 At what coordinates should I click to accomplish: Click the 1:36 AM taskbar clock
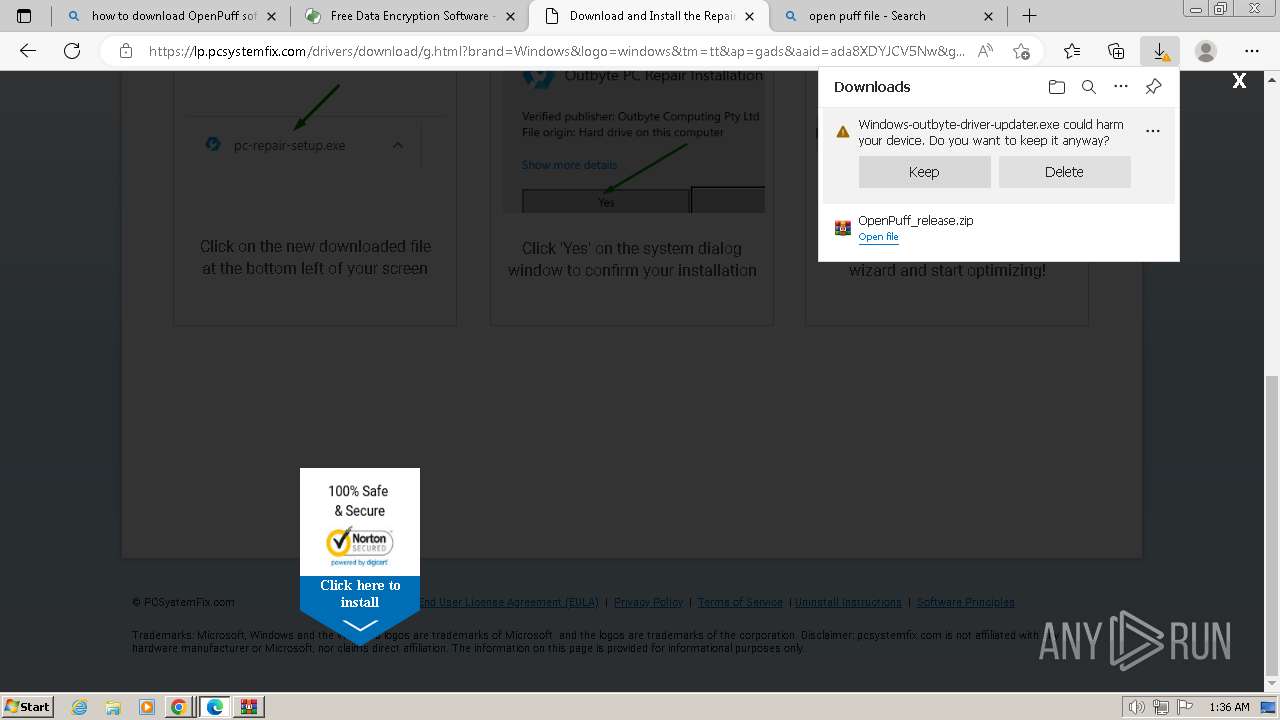click(1229, 707)
